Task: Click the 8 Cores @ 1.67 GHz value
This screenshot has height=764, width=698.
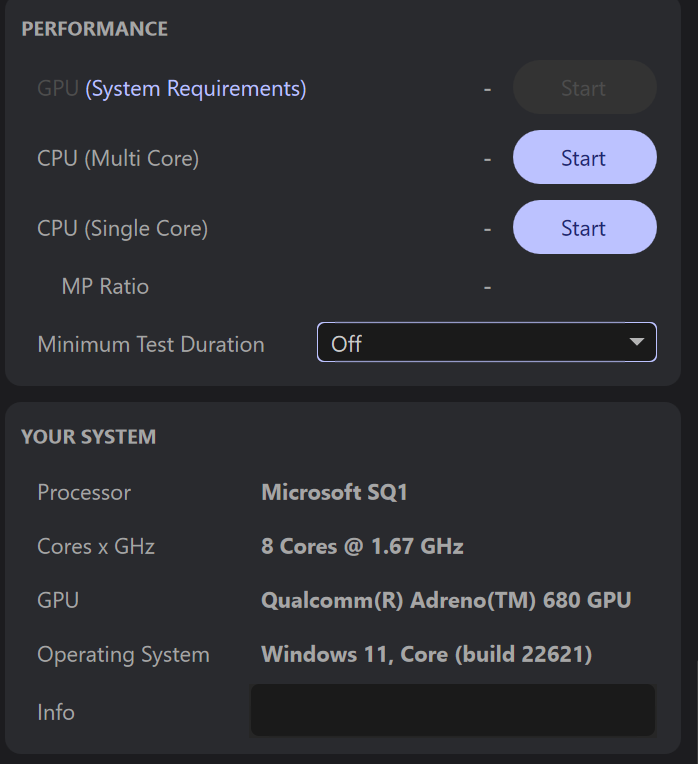Action: [x=362, y=547]
